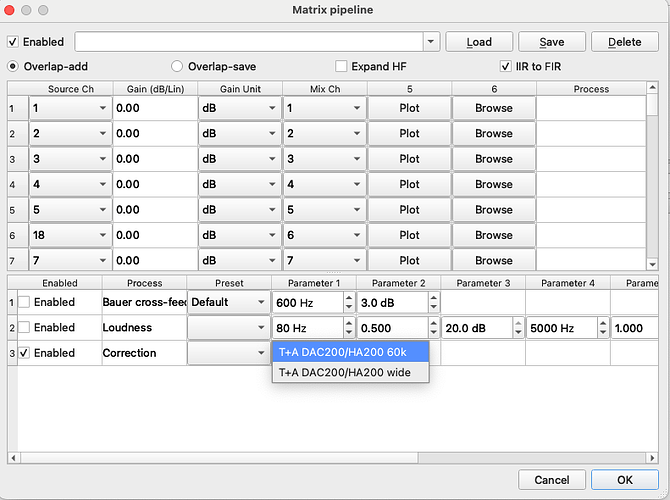Confirm with the OK button
This screenshot has width=670, height=500.
(x=625, y=480)
